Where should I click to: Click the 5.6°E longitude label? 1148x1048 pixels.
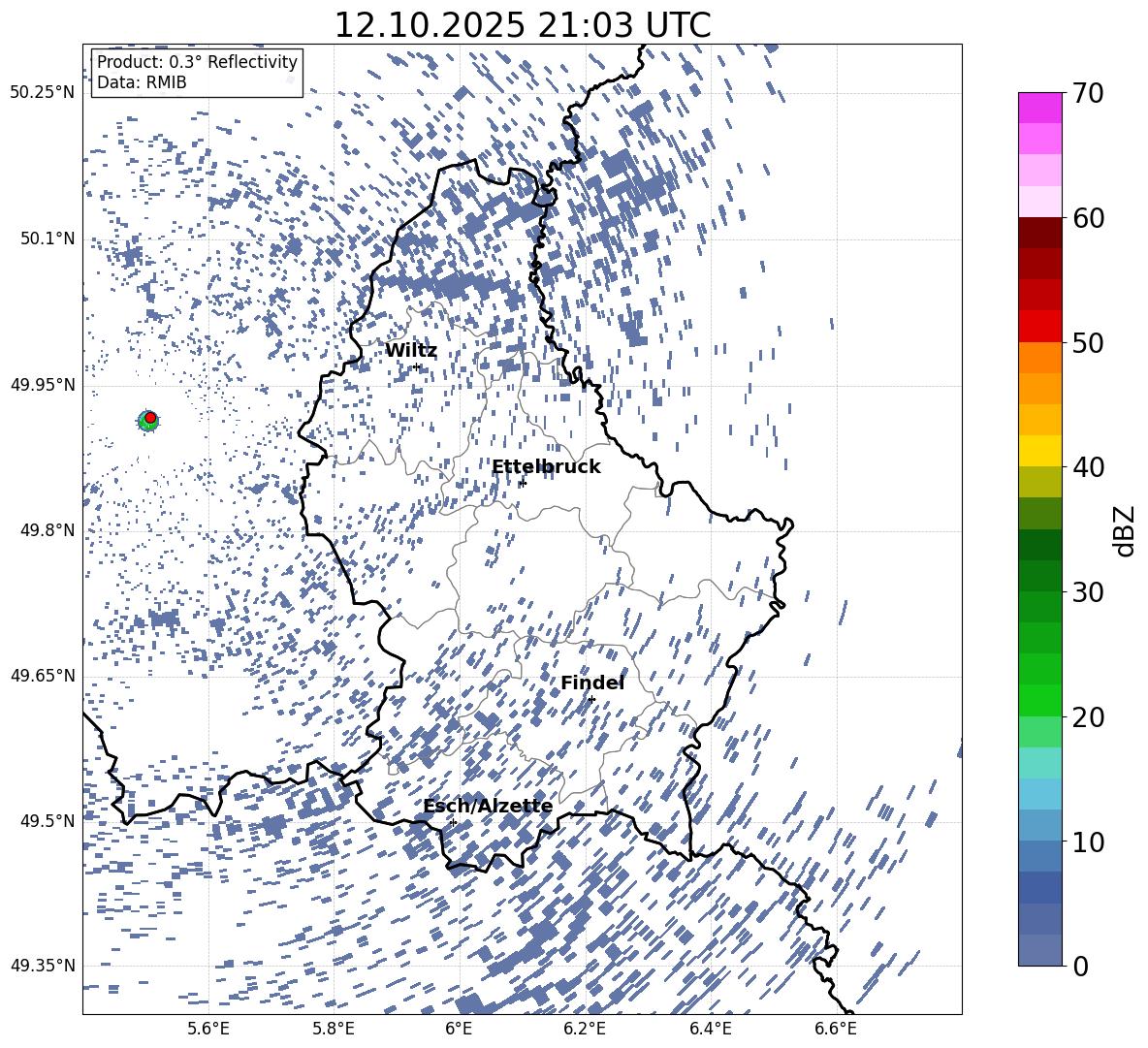point(208,1030)
